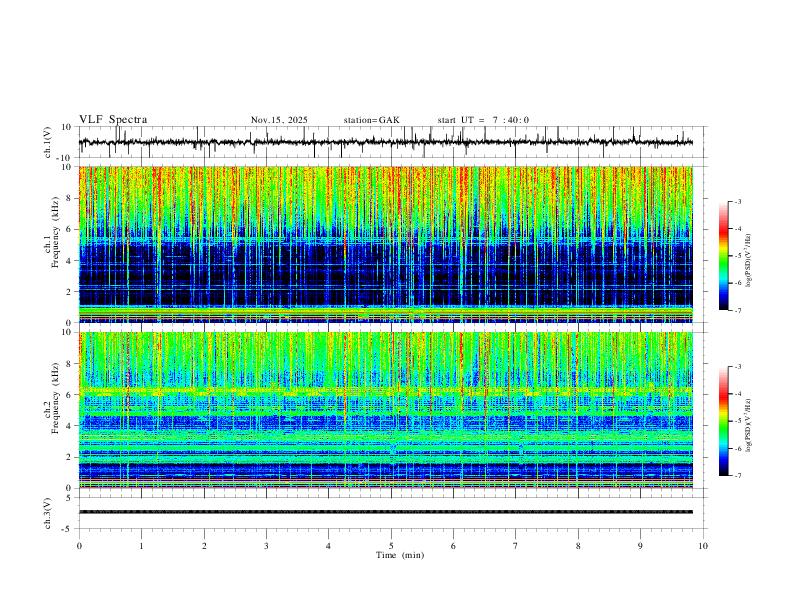Click time axis tick label "4"
This screenshot has height=612, width=792.
328,546
